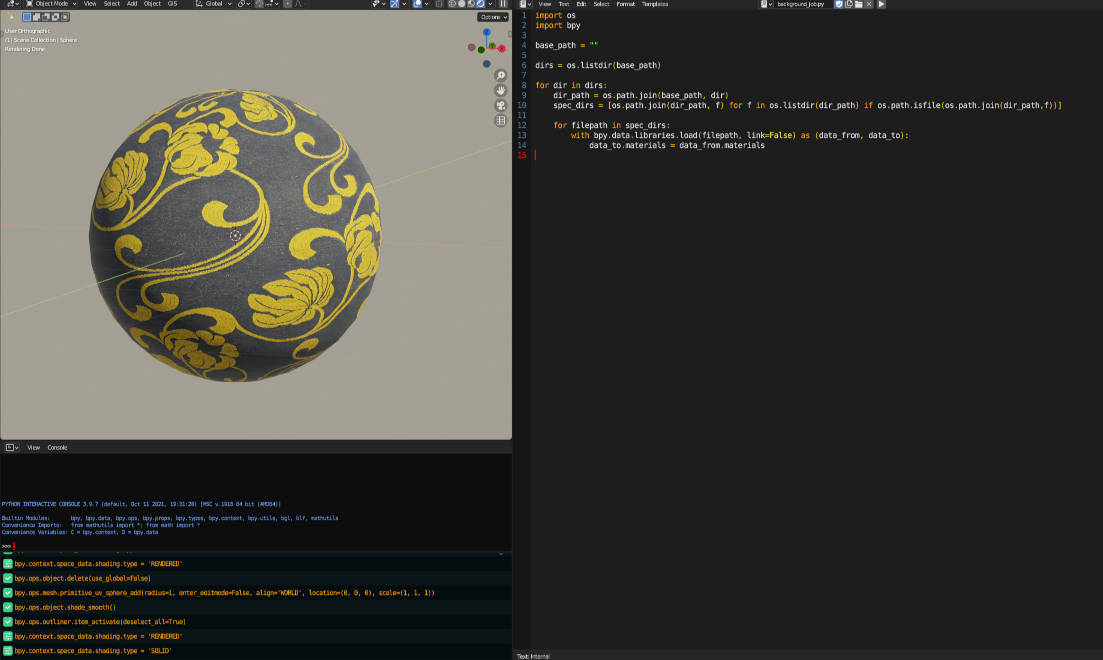Click the pan view hand icon

tap(501, 91)
